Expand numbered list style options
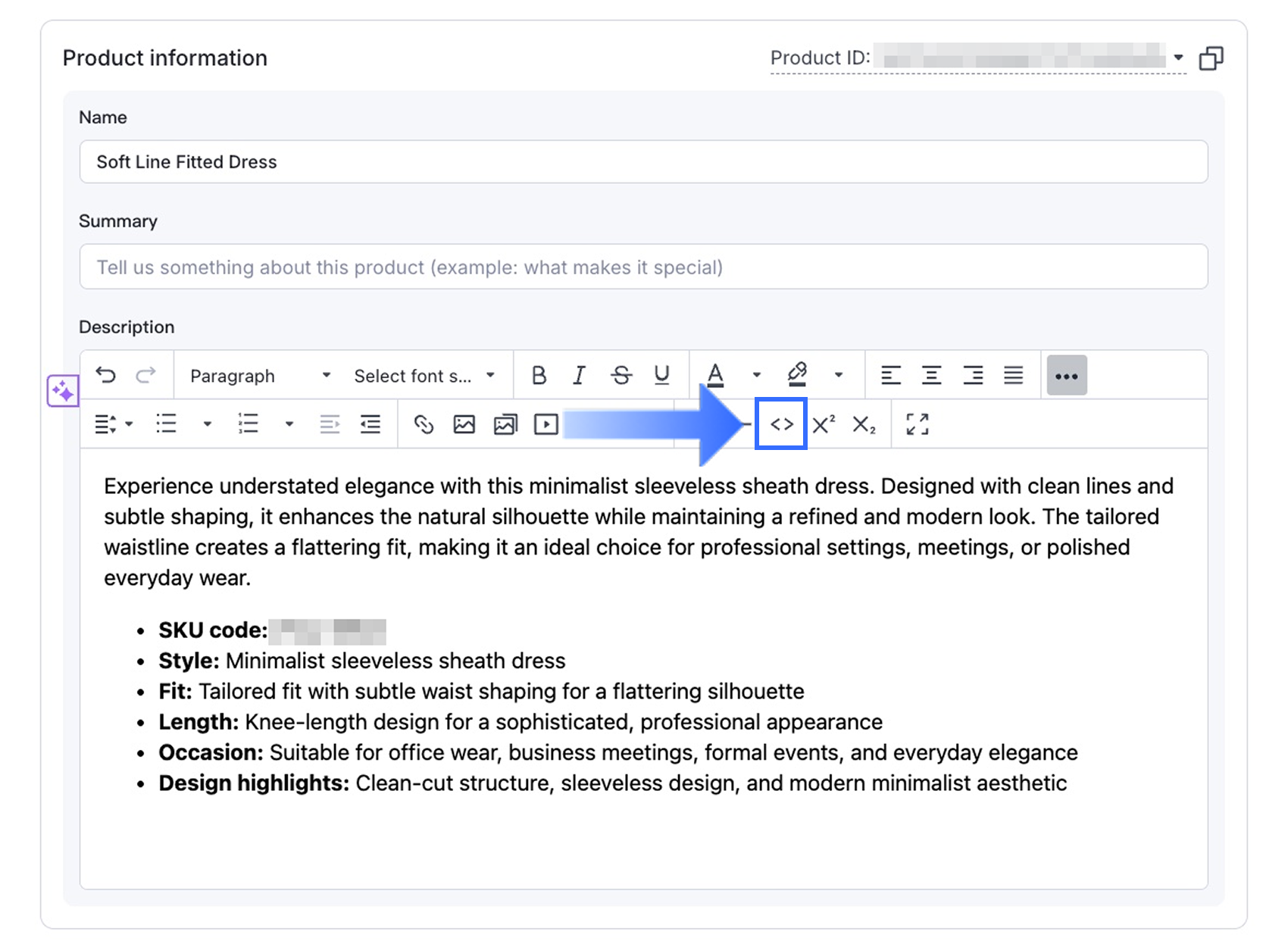 [289, 424]
